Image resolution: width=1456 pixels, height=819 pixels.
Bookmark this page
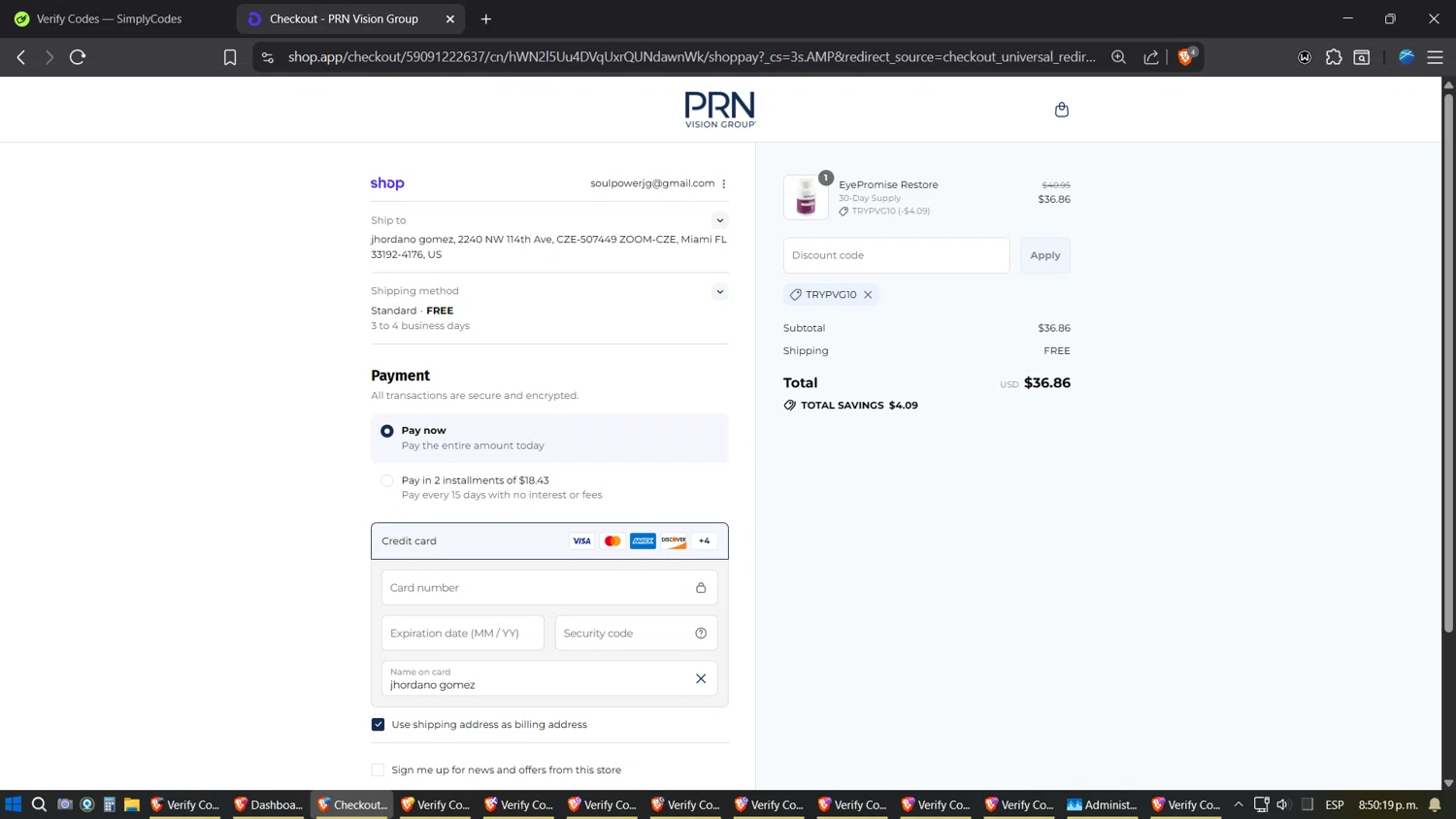(x=230, y=57)
